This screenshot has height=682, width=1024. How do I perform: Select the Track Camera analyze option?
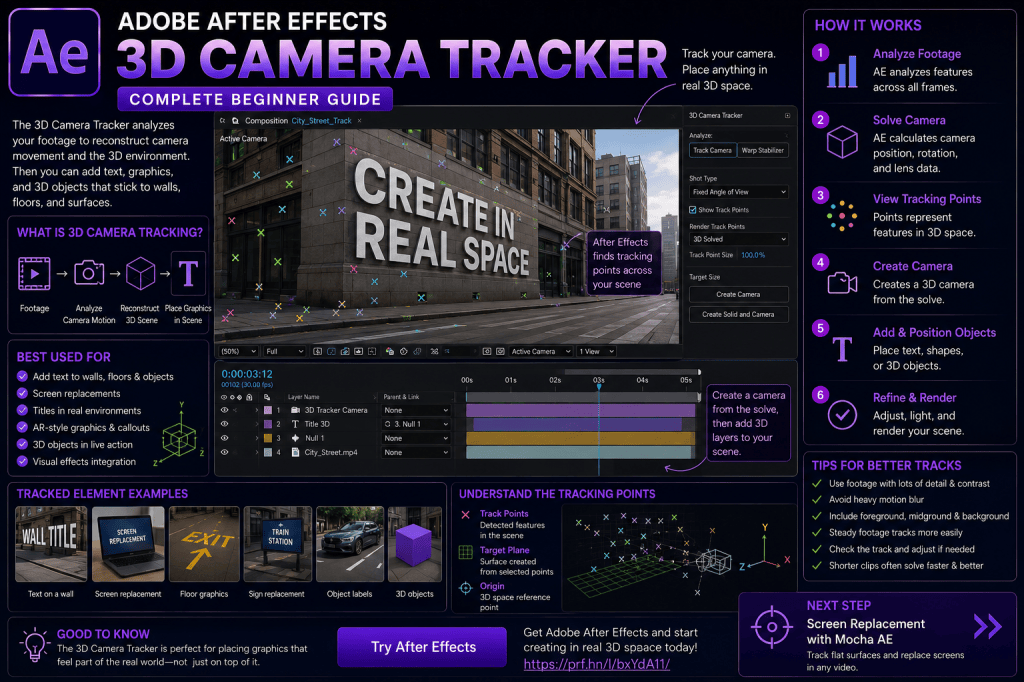coord(712,150)
